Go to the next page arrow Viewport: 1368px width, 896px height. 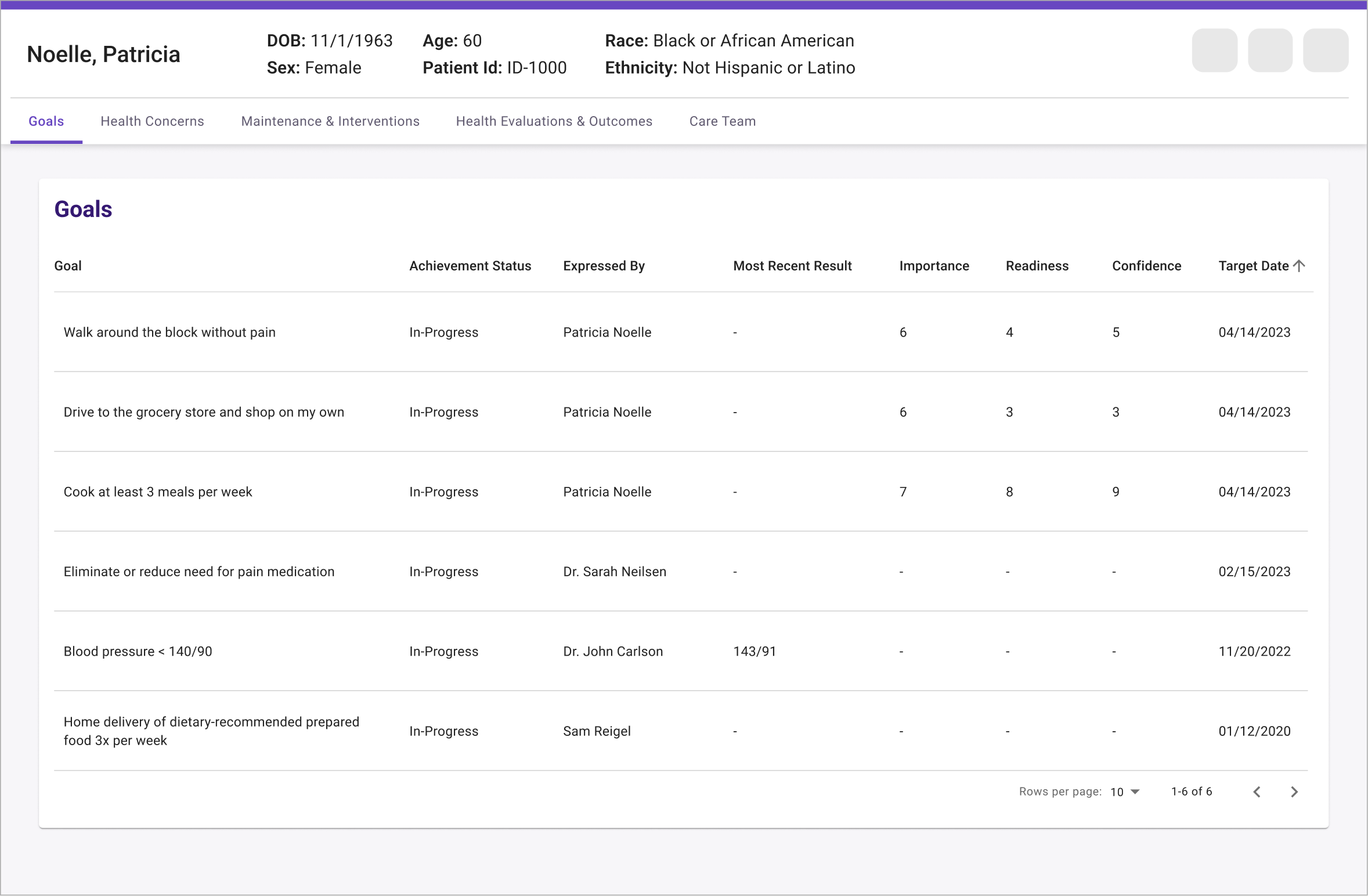[1294, 792]
